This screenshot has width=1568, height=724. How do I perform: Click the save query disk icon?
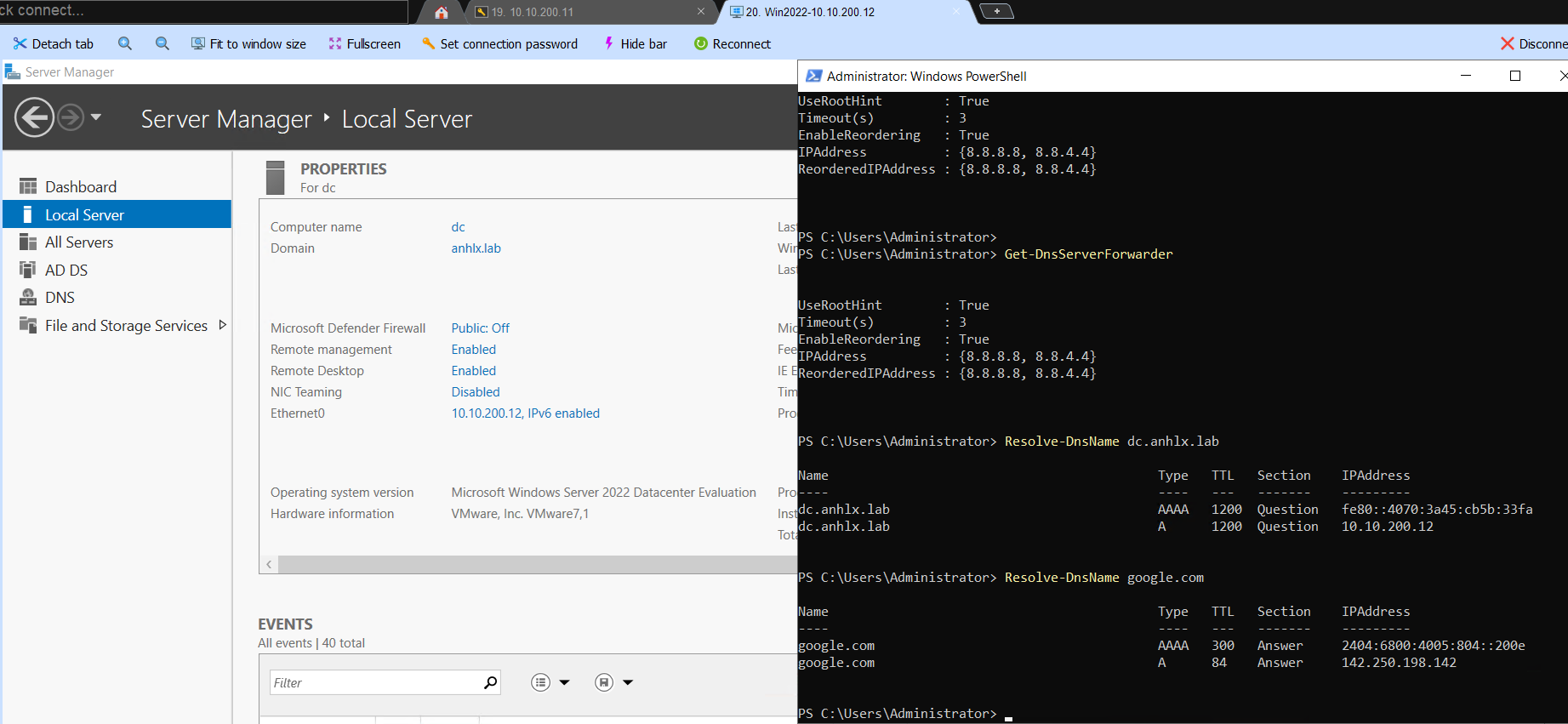604,682
